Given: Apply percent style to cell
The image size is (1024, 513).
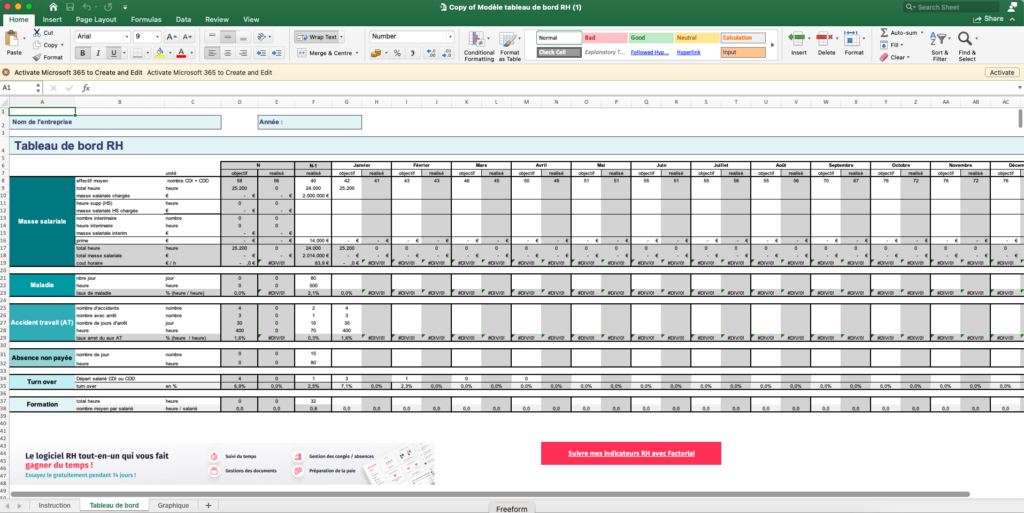Looking at the screenshot, I should (x=397, y=53).
